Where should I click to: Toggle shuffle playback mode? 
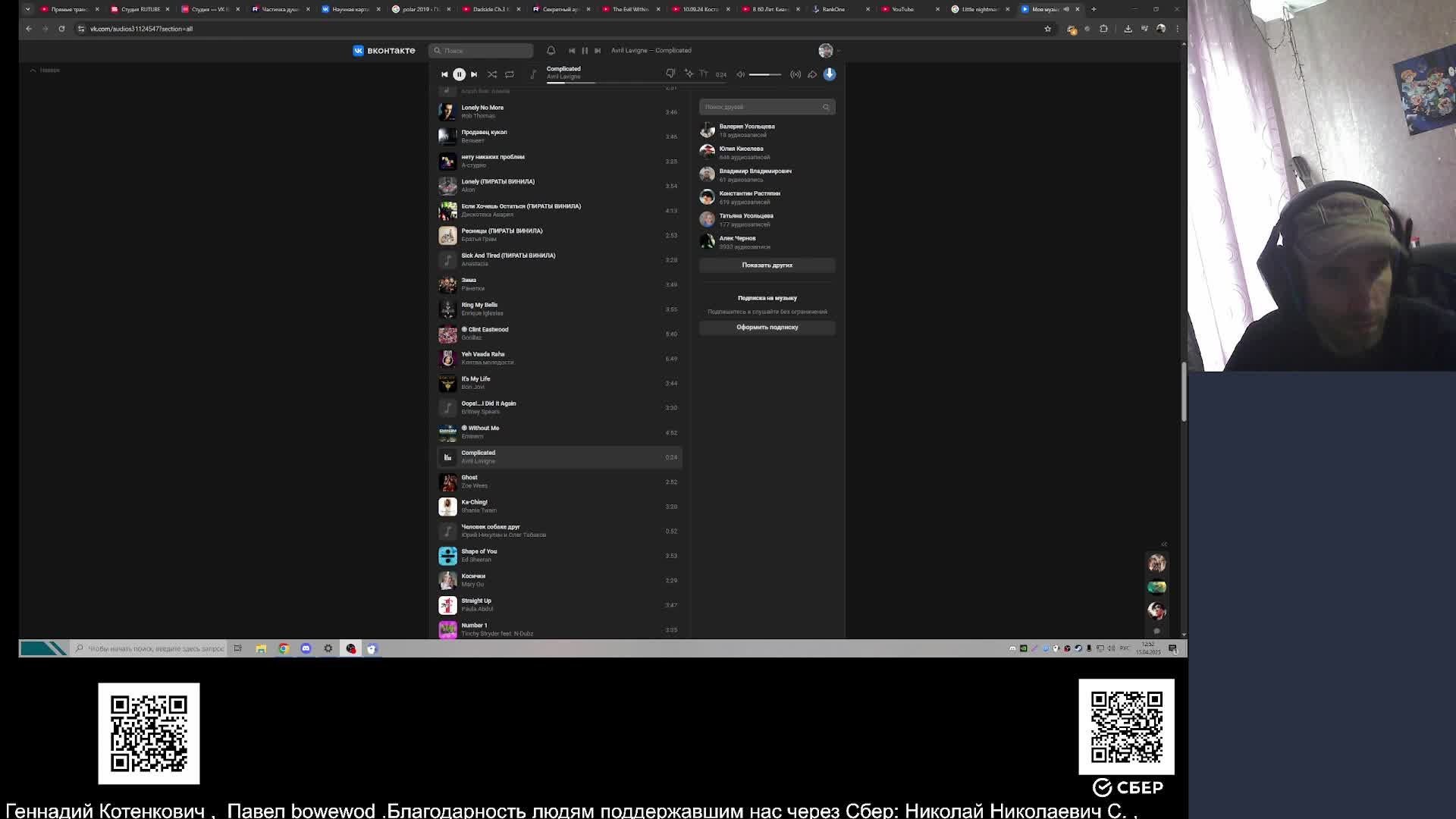(492, 74)
